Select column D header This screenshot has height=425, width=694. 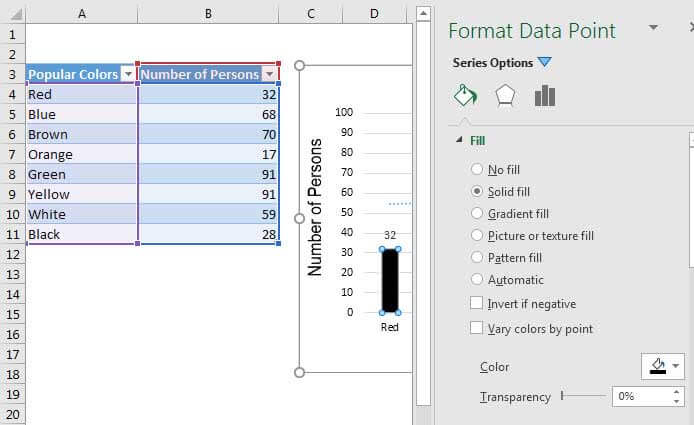click(374, 14)
